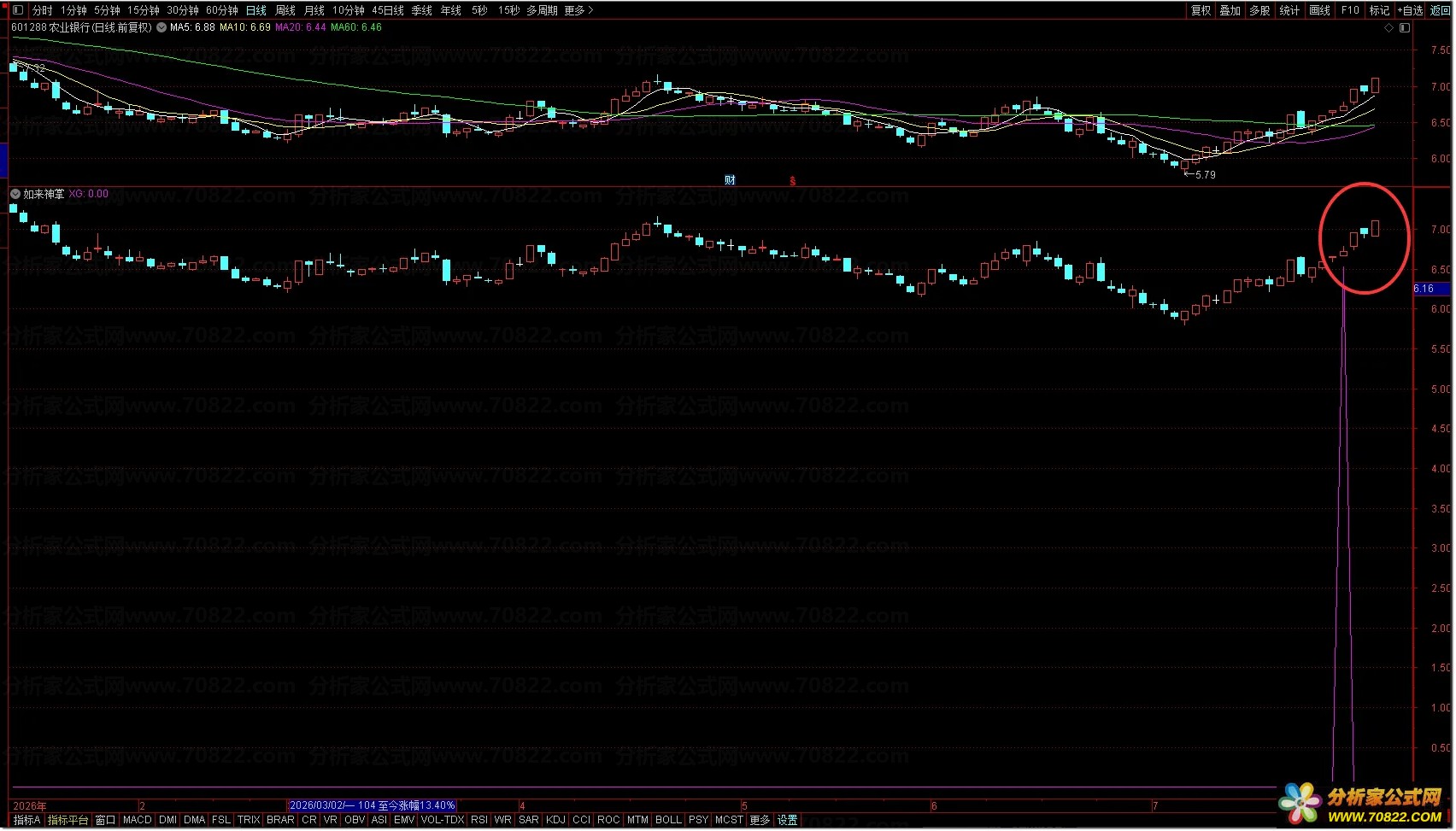Viewport: 1456px width, 831px height.
Task: Switch indicator to VR
Action: (331, 820)
